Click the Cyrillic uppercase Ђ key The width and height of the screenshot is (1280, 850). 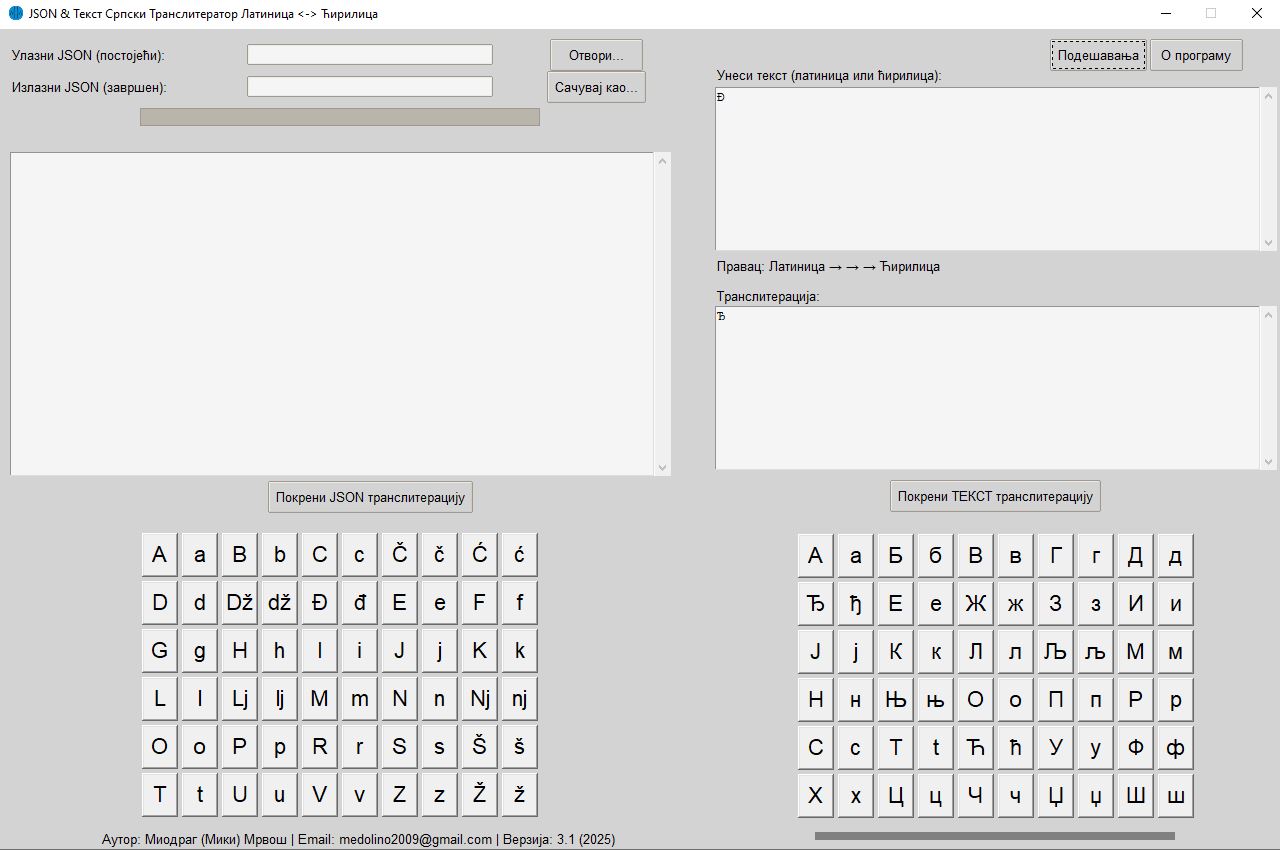[815, 603]
